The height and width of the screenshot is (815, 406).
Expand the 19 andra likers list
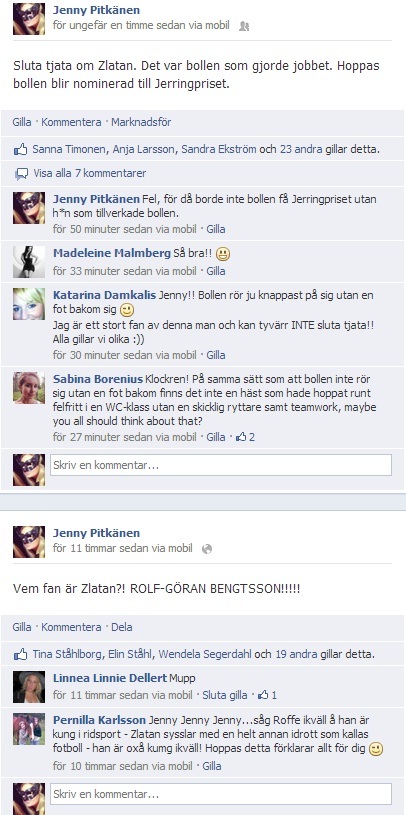tap(287, 654)
